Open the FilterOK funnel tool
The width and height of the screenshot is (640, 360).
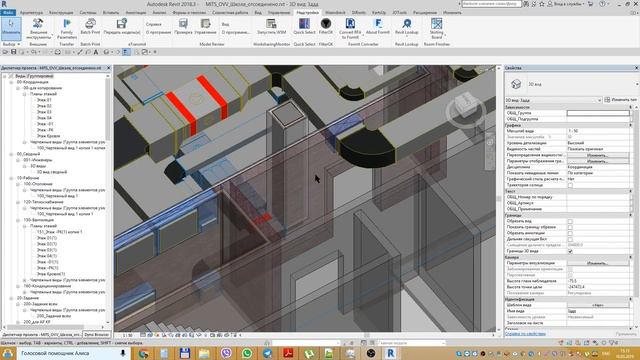[326, 27]
